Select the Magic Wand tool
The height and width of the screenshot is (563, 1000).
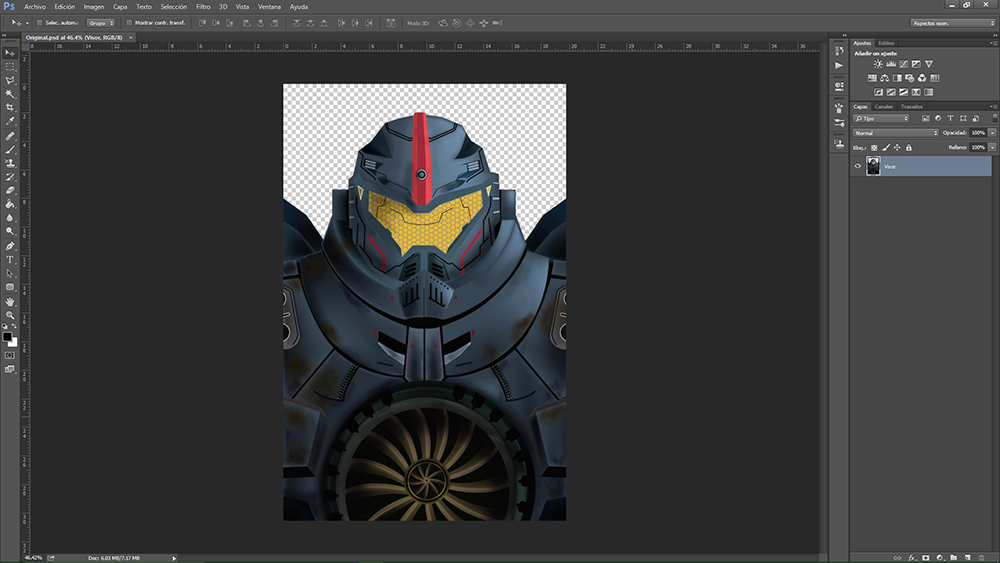[10, 94]
